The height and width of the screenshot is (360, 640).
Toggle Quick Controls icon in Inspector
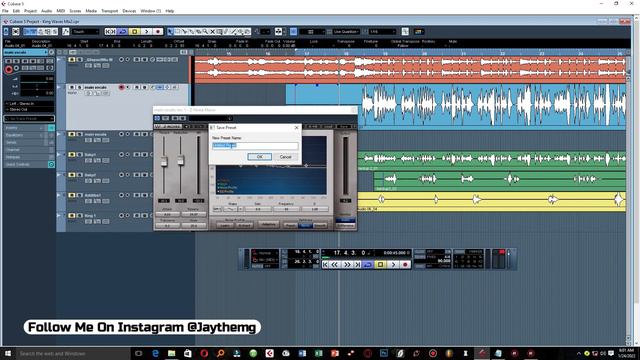click(51, 164)
